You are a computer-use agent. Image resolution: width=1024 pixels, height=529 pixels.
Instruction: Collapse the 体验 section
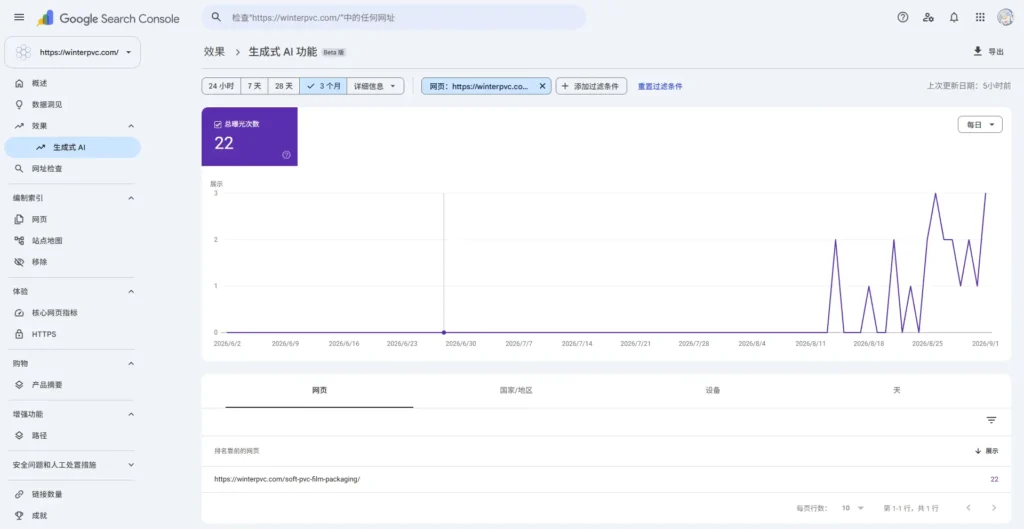[x=131, y=291]
